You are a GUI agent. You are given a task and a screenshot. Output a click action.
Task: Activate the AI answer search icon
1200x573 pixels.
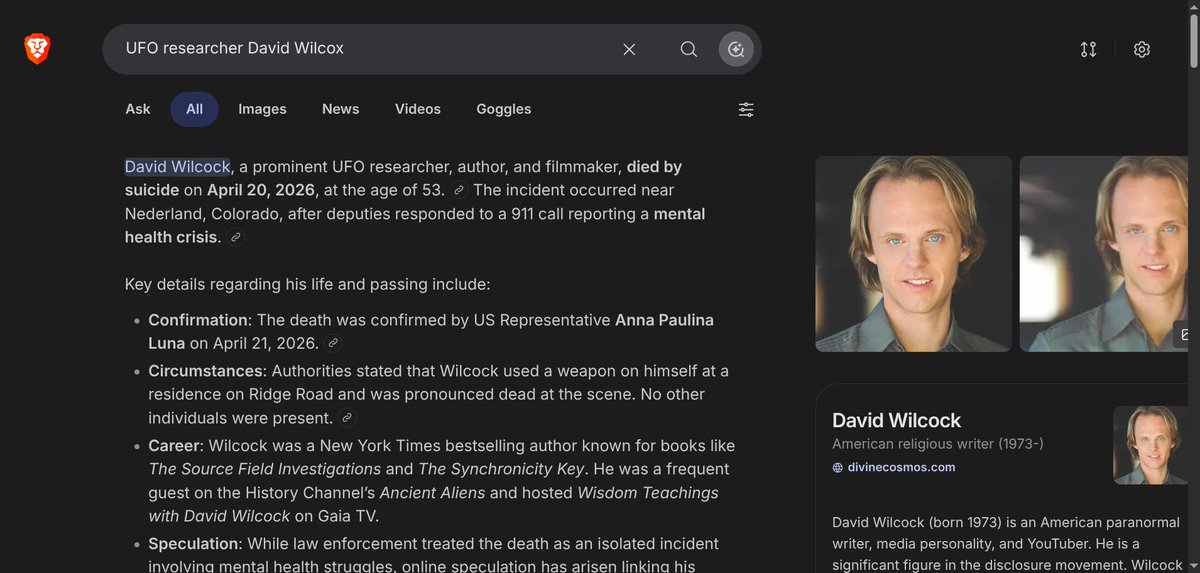736,49
